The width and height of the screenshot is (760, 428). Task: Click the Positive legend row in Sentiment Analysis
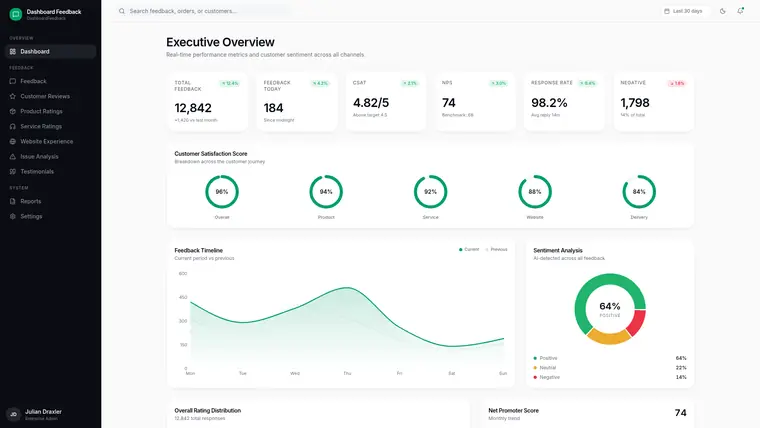click(610, 358)
